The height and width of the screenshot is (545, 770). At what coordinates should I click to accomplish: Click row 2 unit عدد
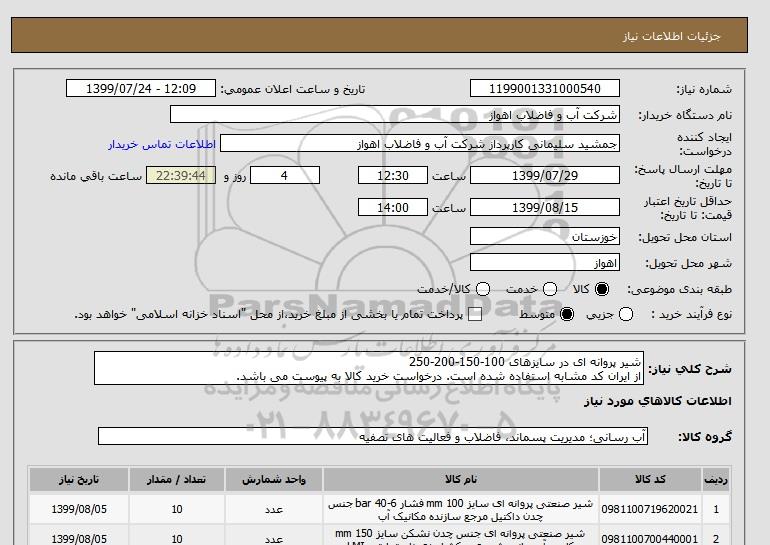pyautogui.click(x=274, y=539)
